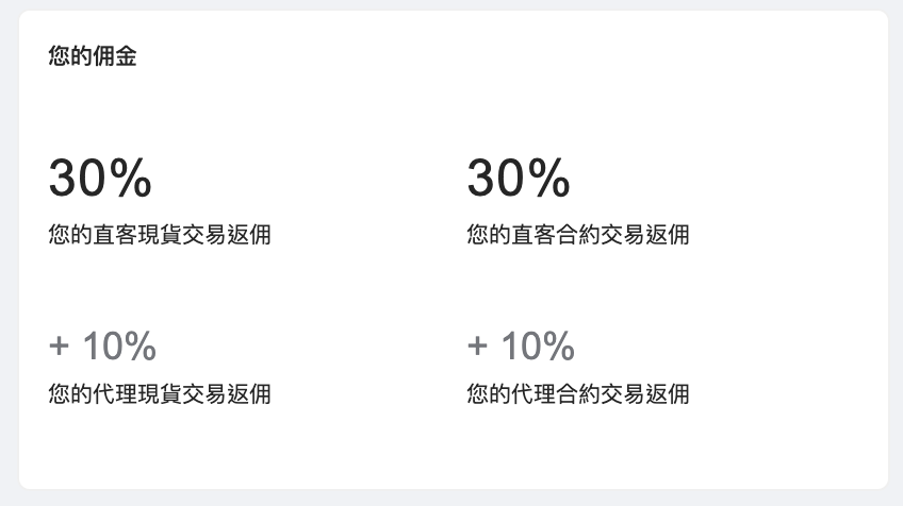
Task: Click the + 10% agent contract bonus
Action: click(x=520, y=347)
